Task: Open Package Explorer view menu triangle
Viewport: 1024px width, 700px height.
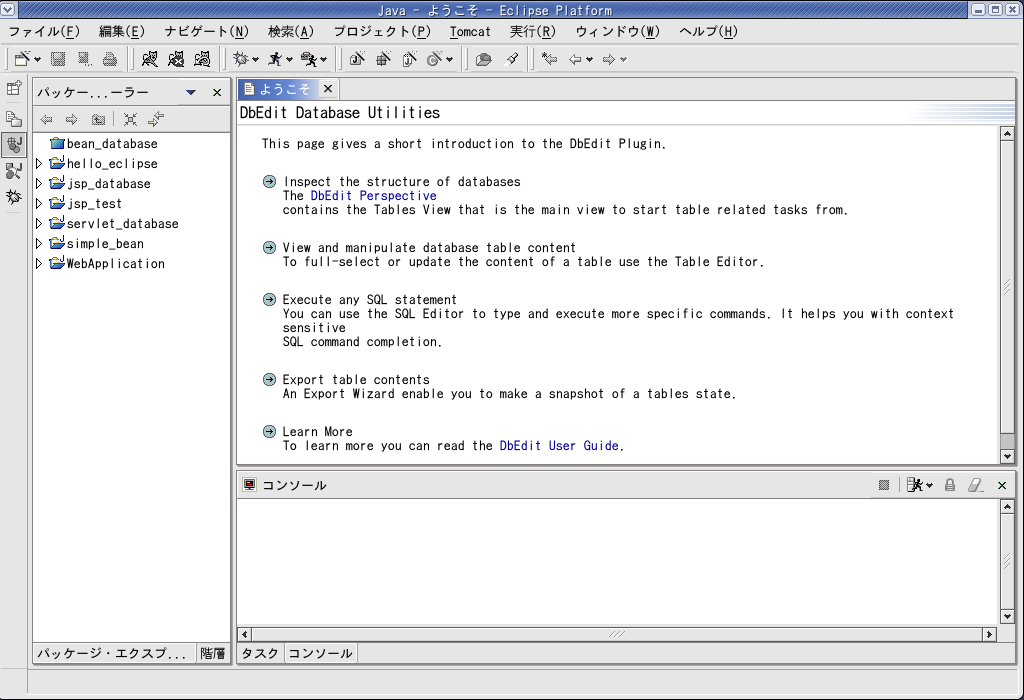Action: coord(191,93)
